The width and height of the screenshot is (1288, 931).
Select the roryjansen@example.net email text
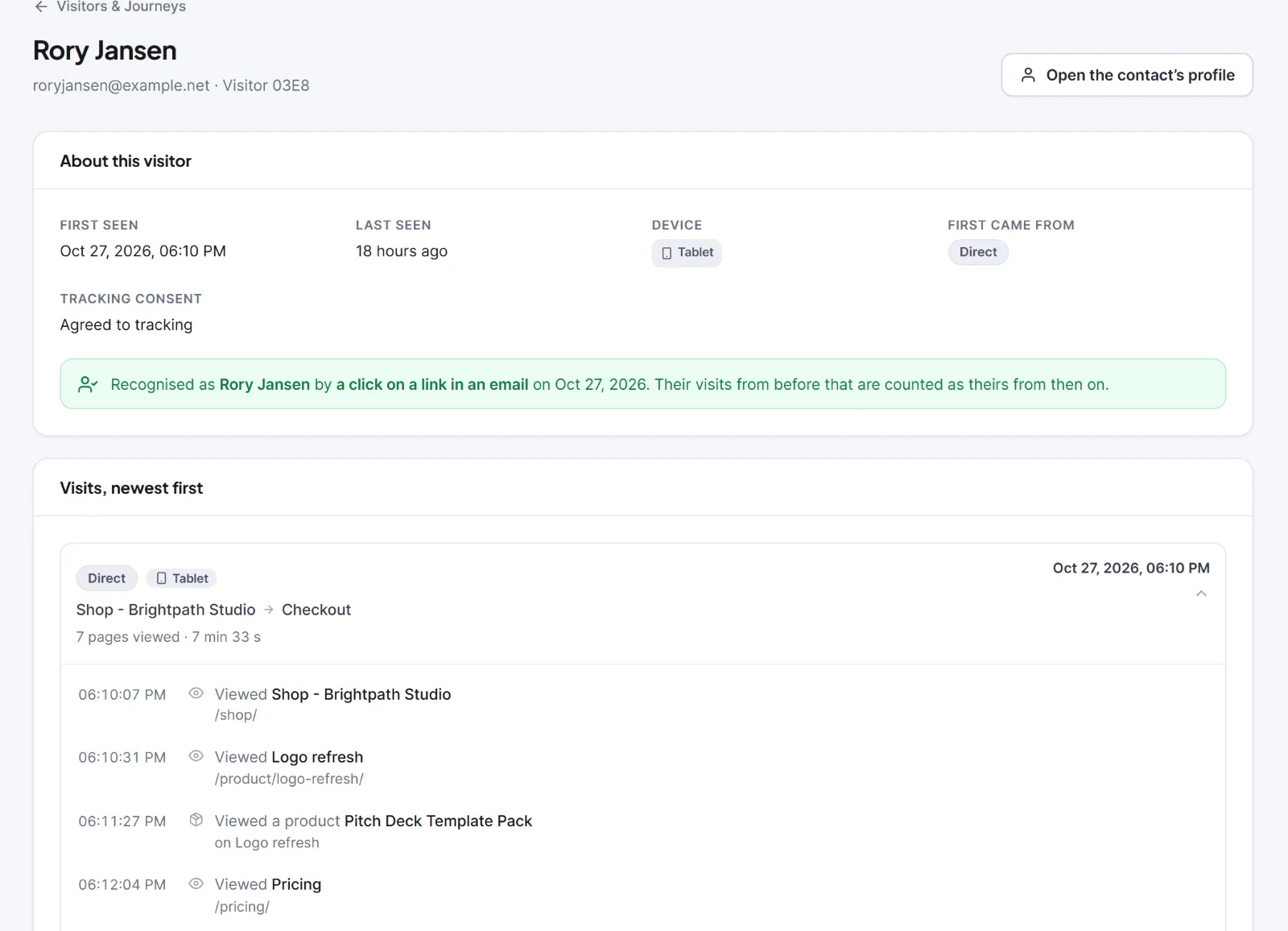point(121,85)
